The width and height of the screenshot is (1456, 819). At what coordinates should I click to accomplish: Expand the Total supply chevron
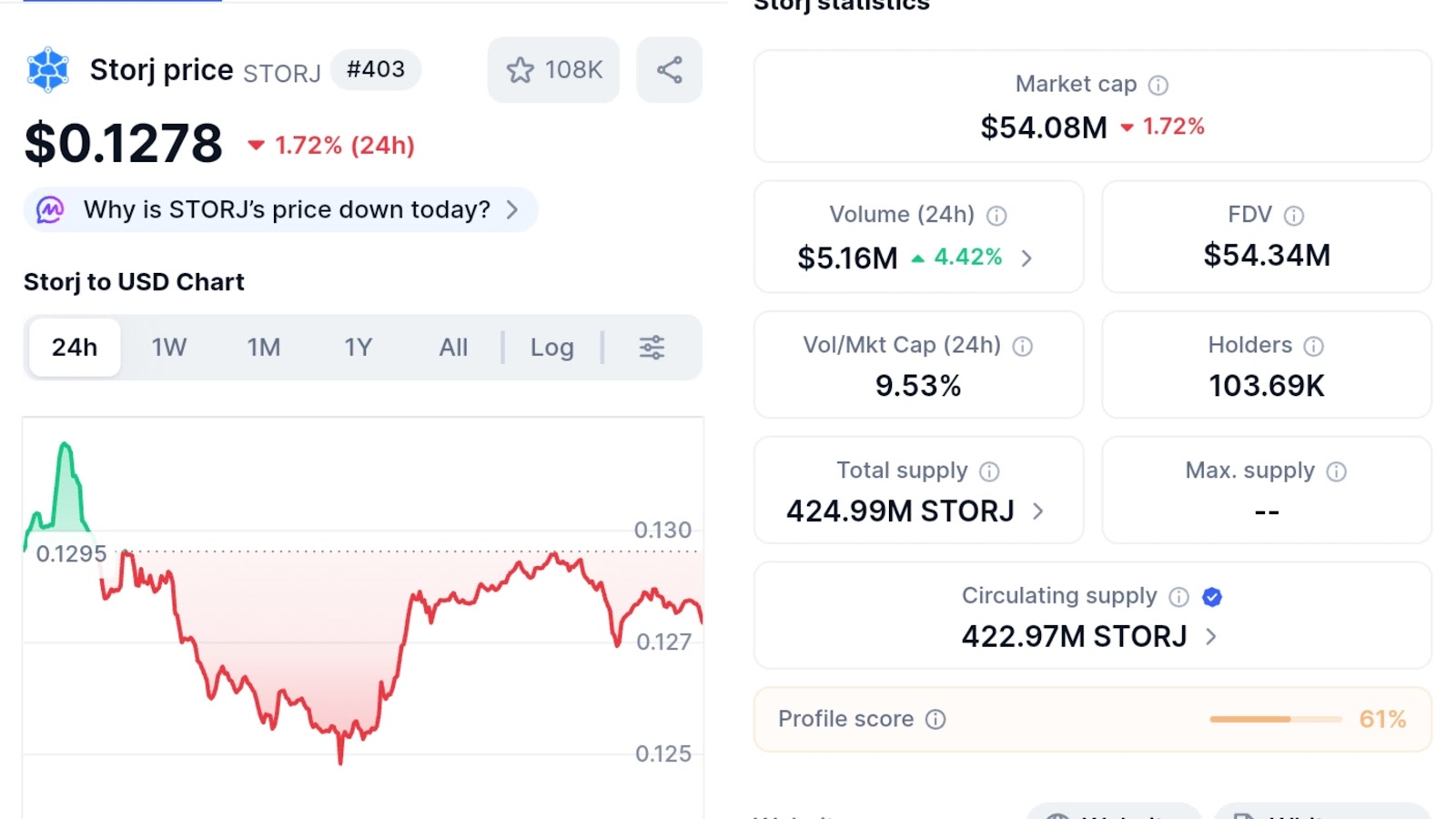pyautogui.click(x=1037, y=511)
